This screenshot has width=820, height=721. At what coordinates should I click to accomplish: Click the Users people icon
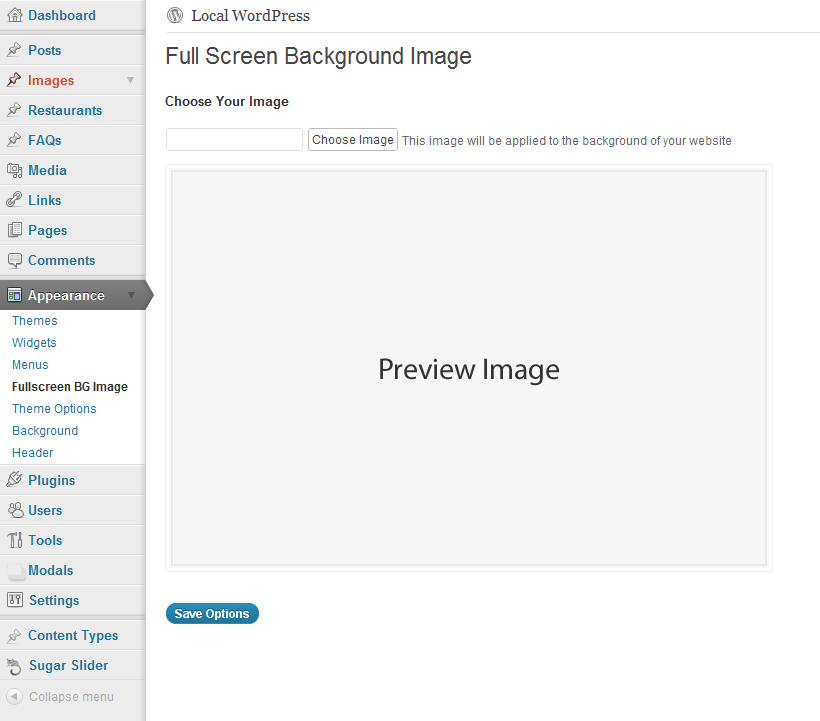(x=15, y=510)
